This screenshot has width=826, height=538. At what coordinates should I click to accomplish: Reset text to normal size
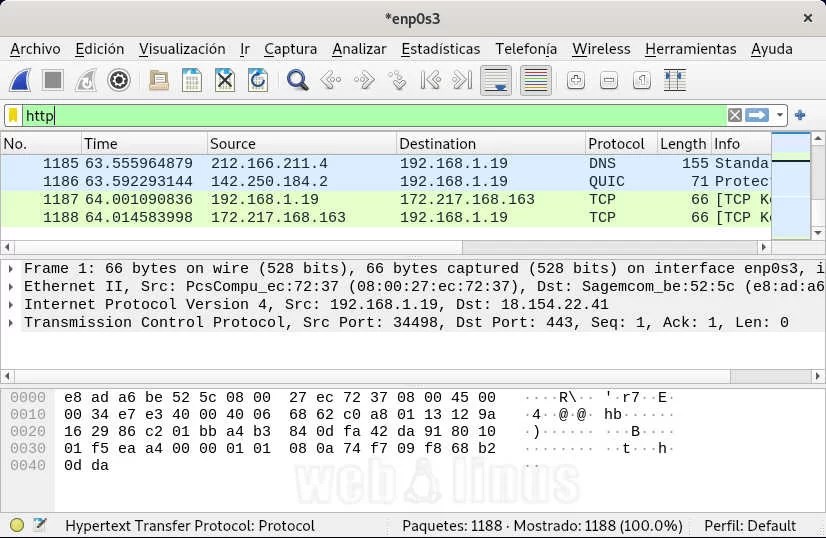click(642, 81)
